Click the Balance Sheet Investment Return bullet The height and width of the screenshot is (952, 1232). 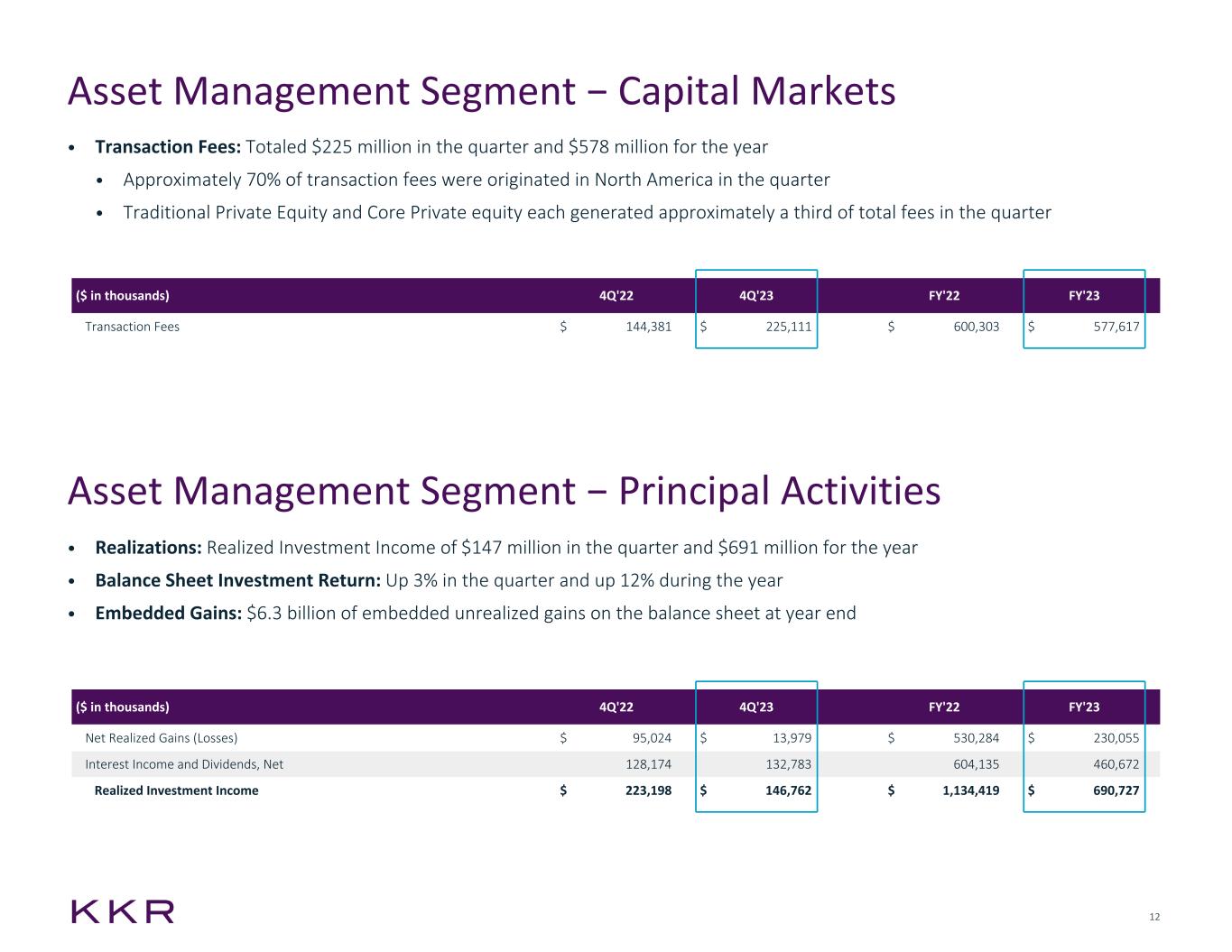[439, 580]
